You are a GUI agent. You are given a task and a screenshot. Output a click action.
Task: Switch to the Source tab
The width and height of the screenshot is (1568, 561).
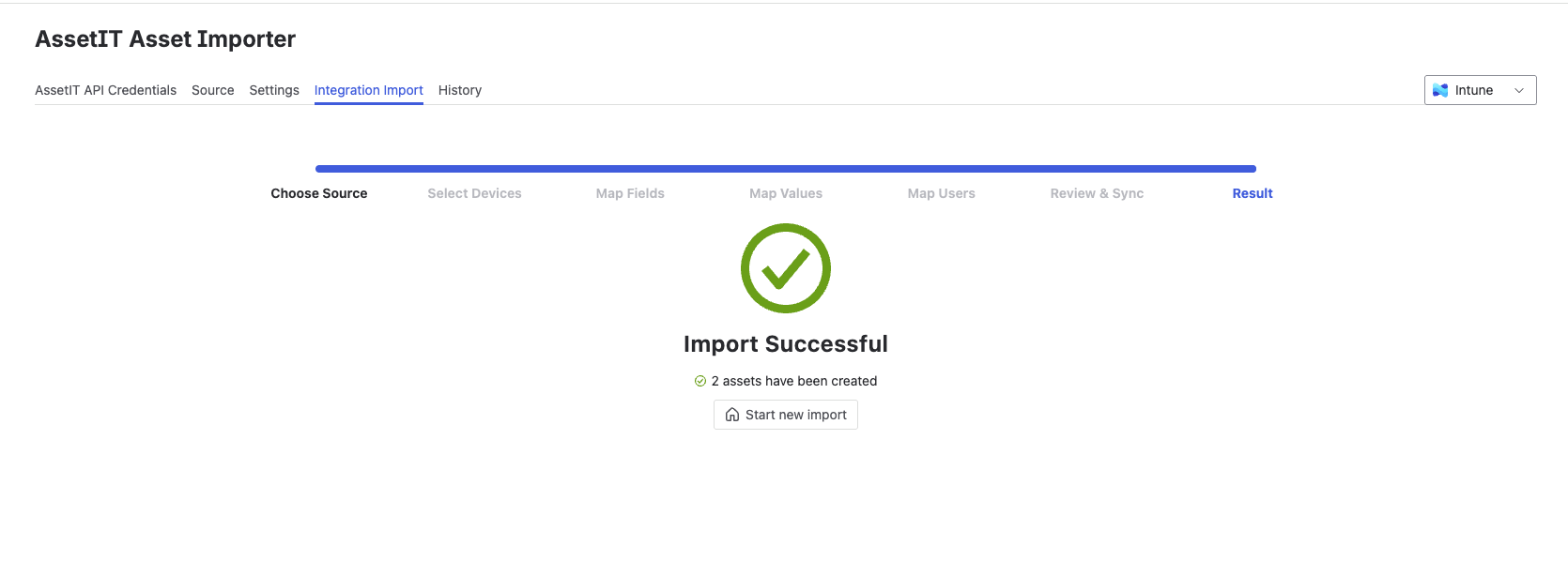pos(213,90)
